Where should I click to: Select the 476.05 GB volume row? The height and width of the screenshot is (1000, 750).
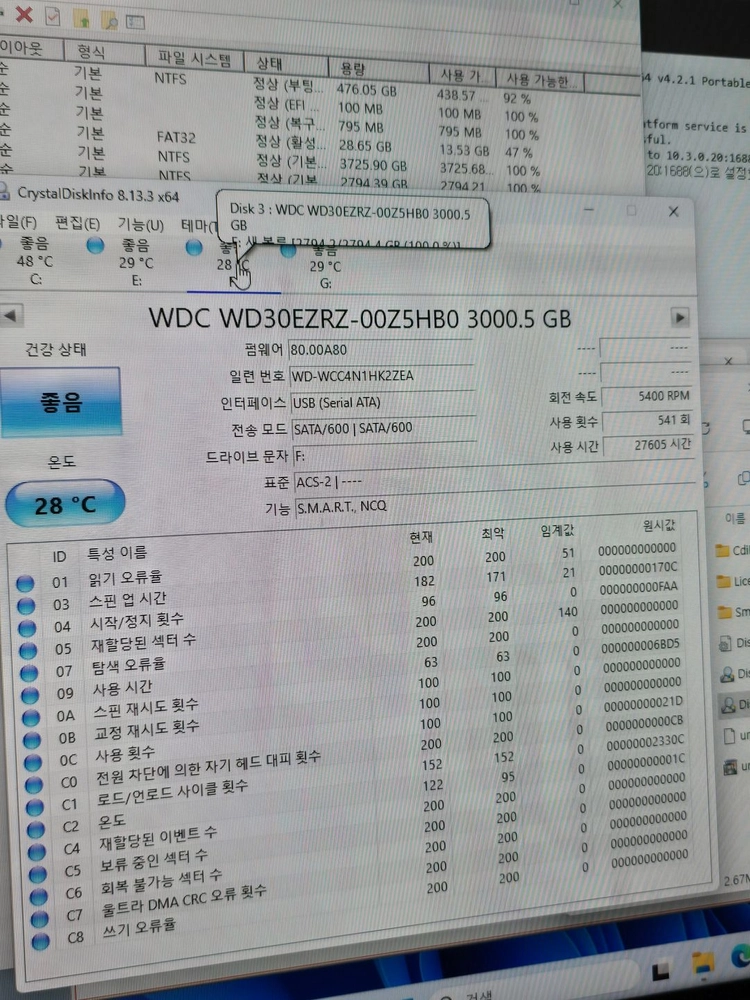click(271, 87)
